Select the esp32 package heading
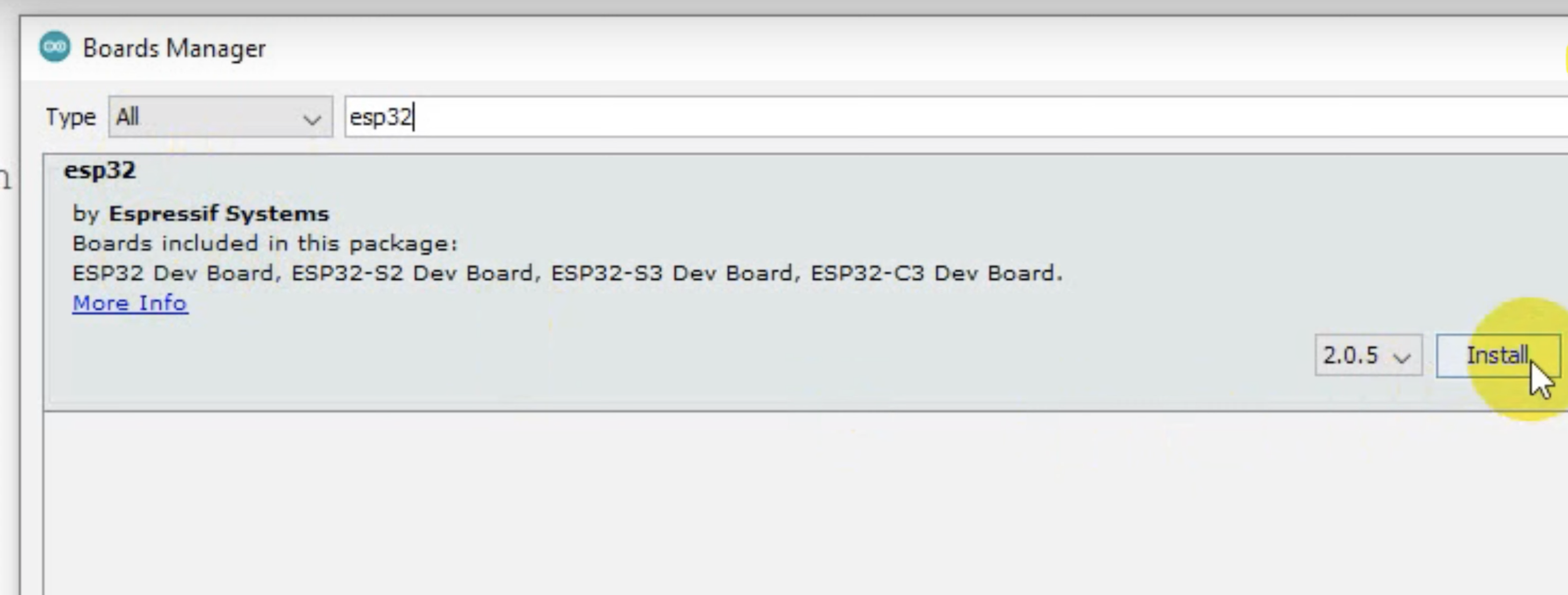Screen dimensions: 1568x595 (100, 171)
